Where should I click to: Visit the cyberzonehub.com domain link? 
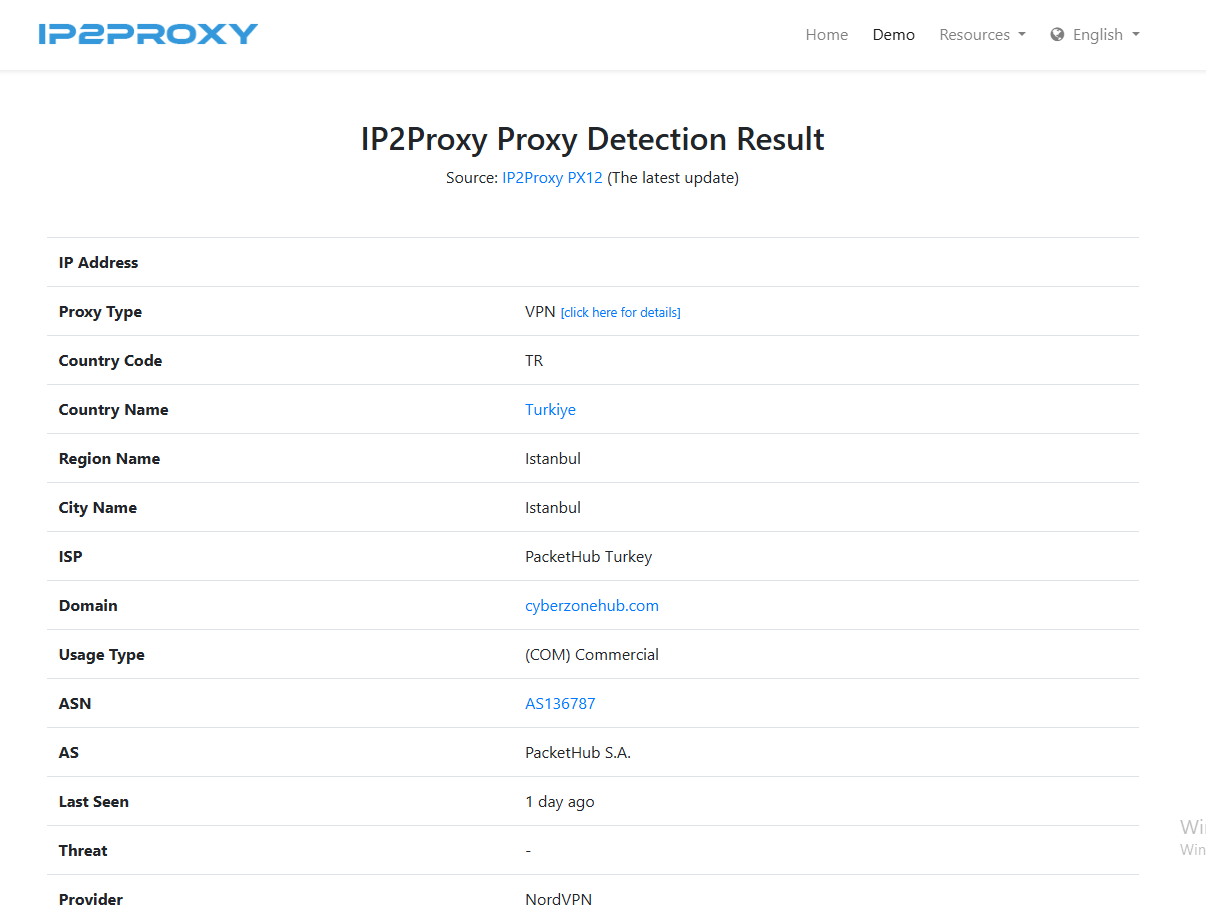click(592, 606)
